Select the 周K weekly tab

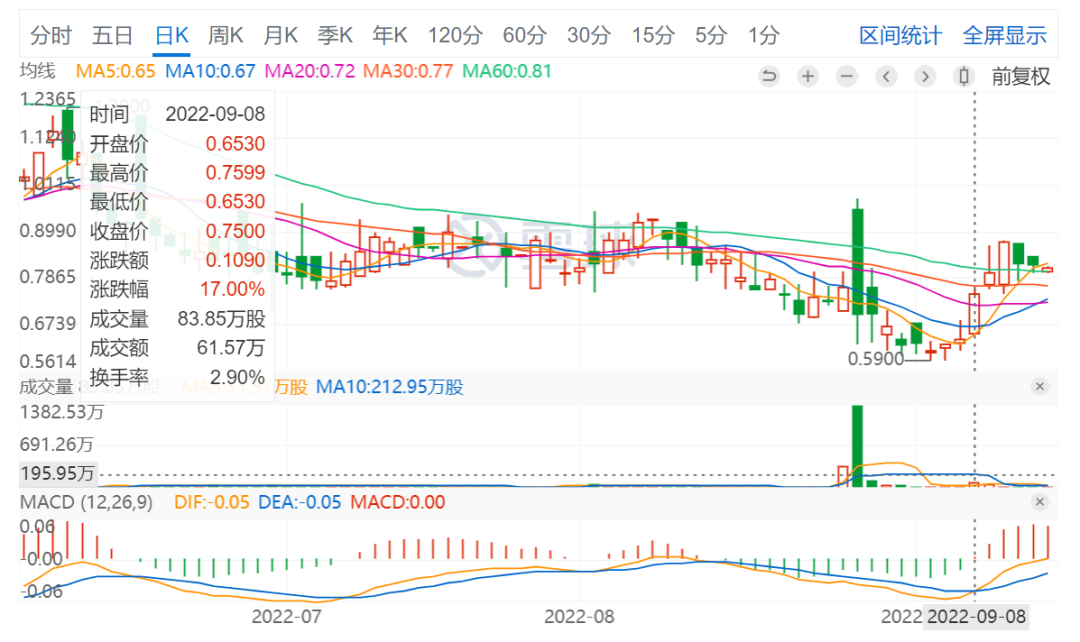pyautogui.click(x=226, y=35)
